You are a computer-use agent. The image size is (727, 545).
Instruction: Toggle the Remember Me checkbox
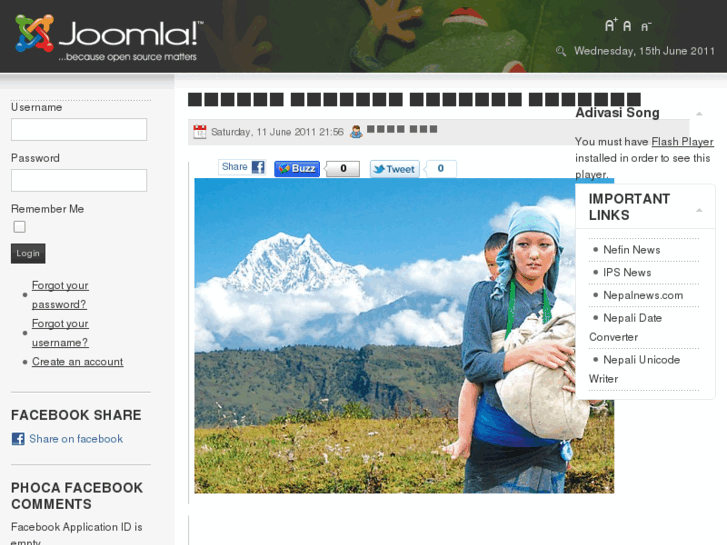point(19,227)
